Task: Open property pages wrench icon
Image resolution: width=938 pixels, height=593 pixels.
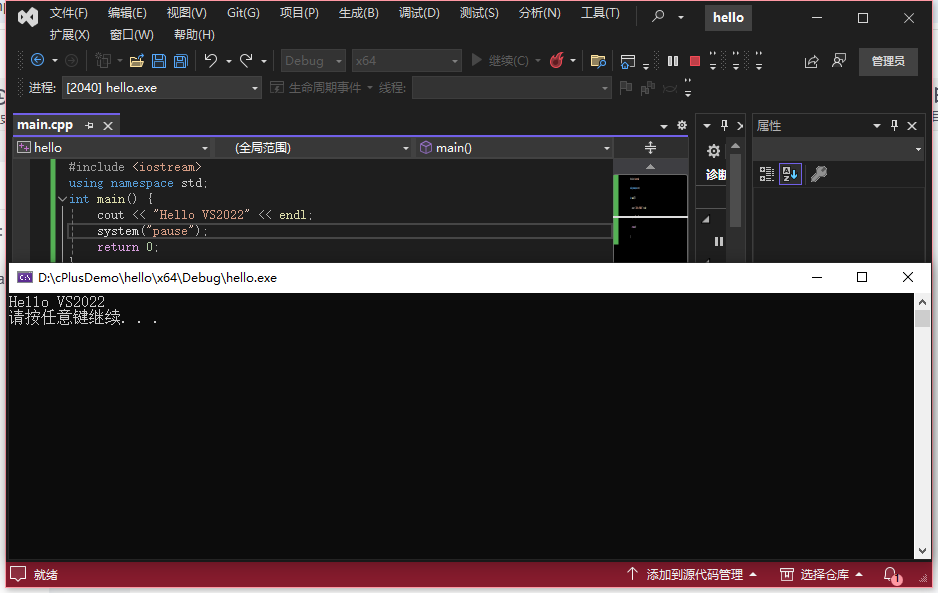Action: tap(818, 174)
